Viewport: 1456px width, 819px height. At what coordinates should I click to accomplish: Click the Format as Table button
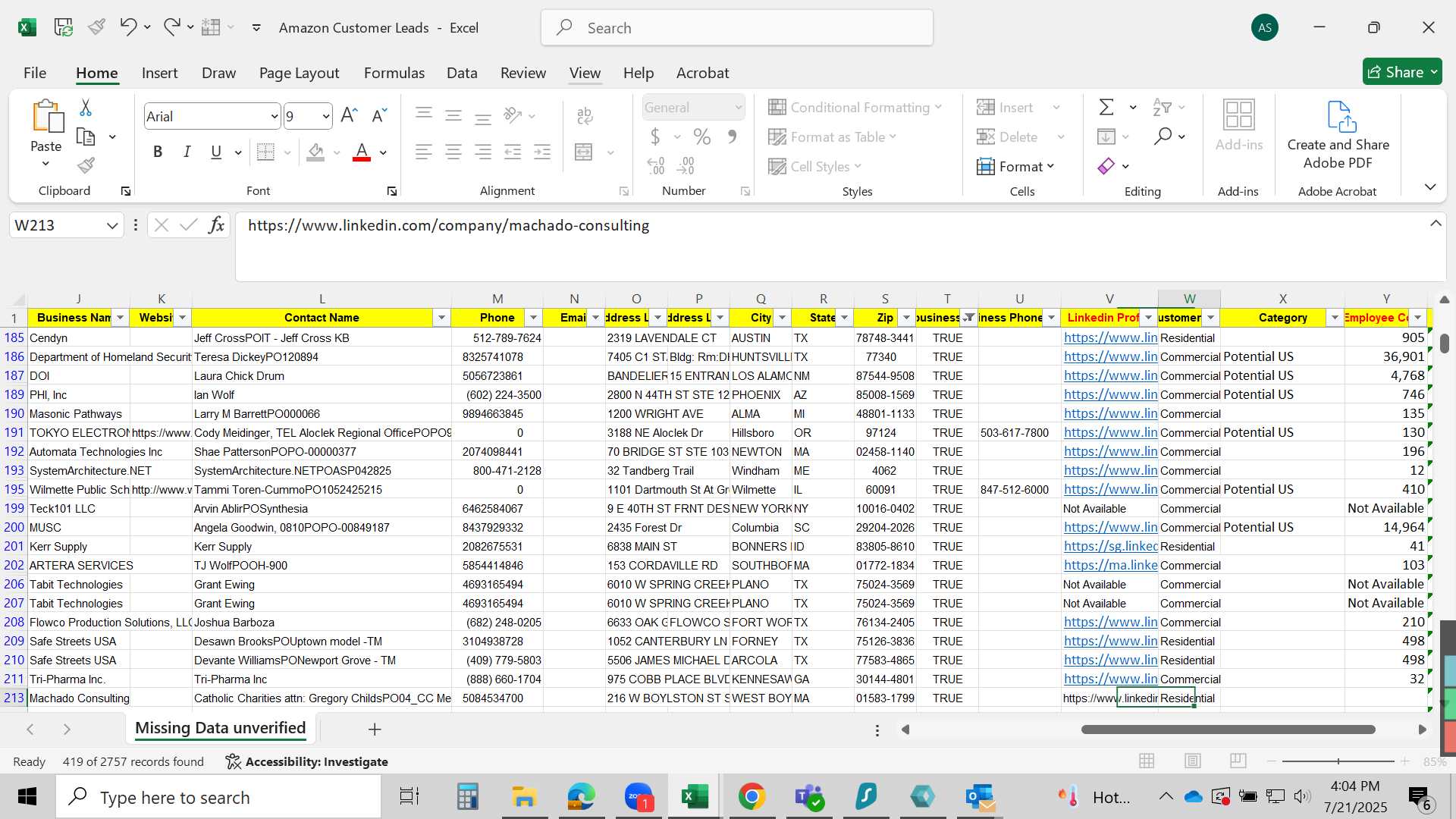click(833, 136)
